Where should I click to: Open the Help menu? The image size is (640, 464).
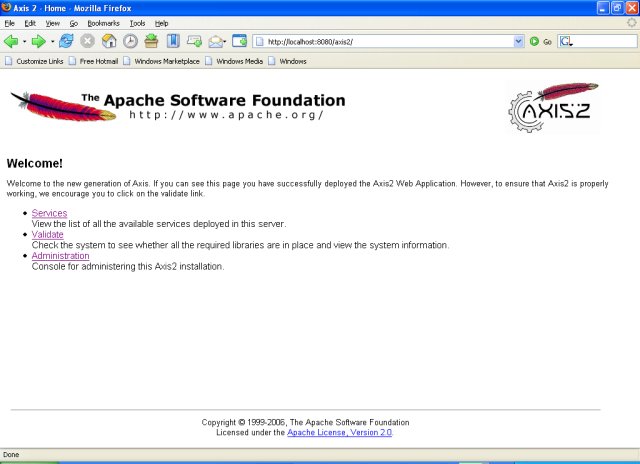[x=161, y=23]
